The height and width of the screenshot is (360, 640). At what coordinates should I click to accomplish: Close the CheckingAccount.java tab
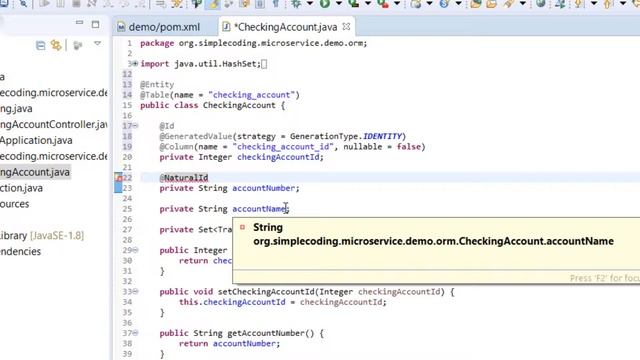[347, 26]
